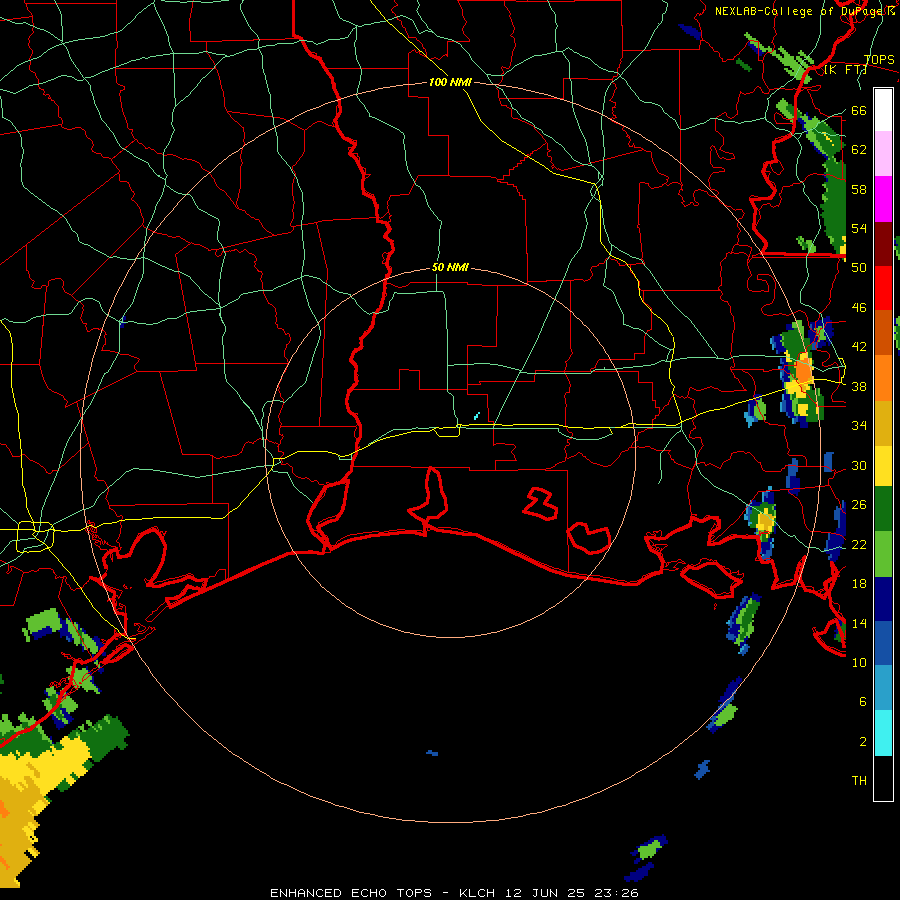Click the legend value 34
Viewport: 900px width, 900px height.
tap(859, 425)
